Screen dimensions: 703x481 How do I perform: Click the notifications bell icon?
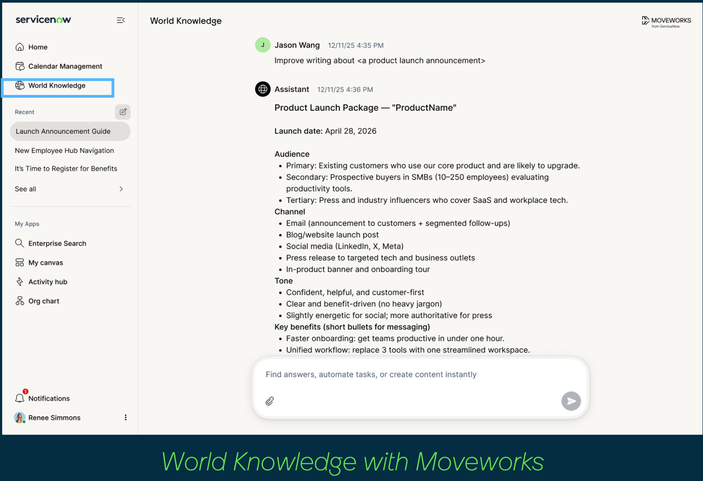click(x=19, y=398)
